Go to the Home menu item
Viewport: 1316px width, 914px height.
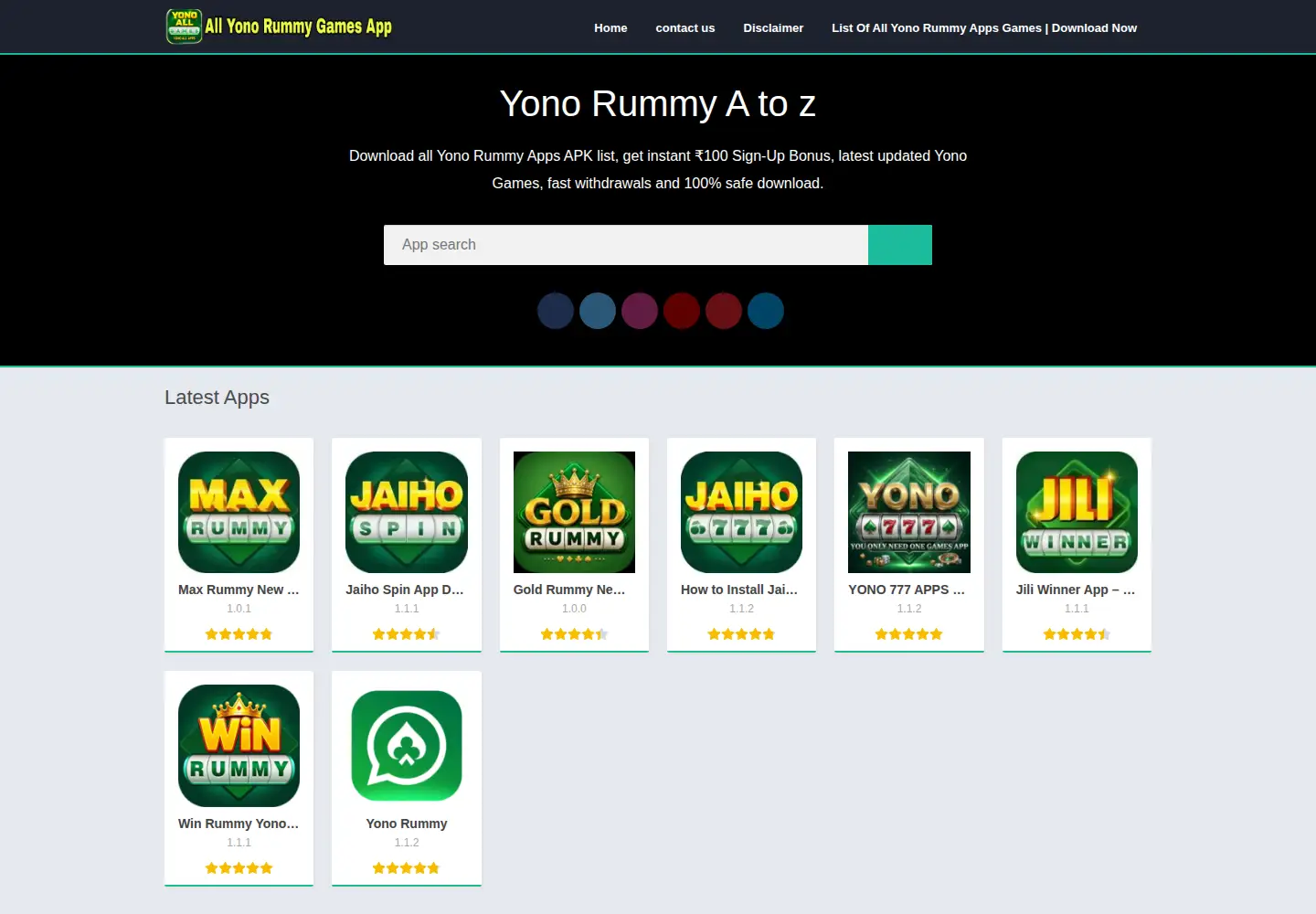coord(610,27)
